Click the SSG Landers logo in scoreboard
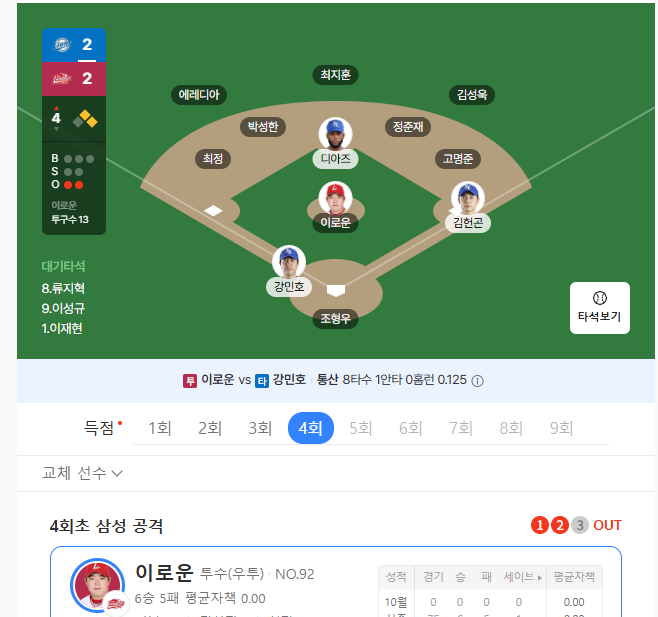Screen dimensions: 658x617 pyautogui.click(x=62, y=78)
